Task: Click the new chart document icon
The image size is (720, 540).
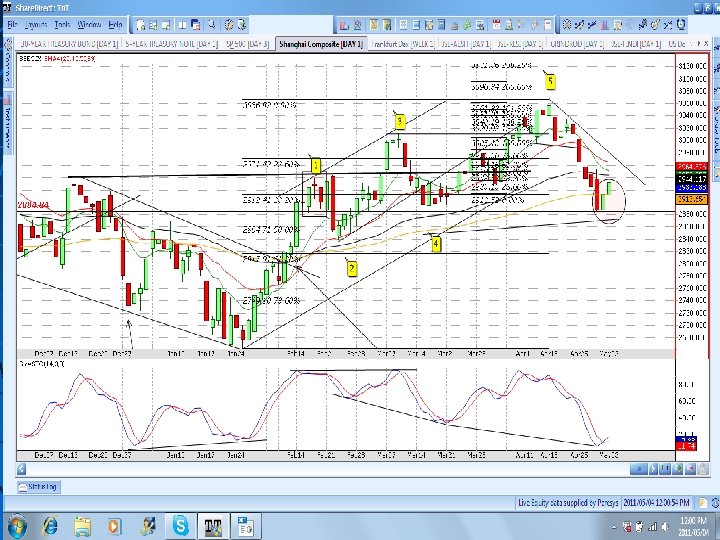Action: coord(141,25)
